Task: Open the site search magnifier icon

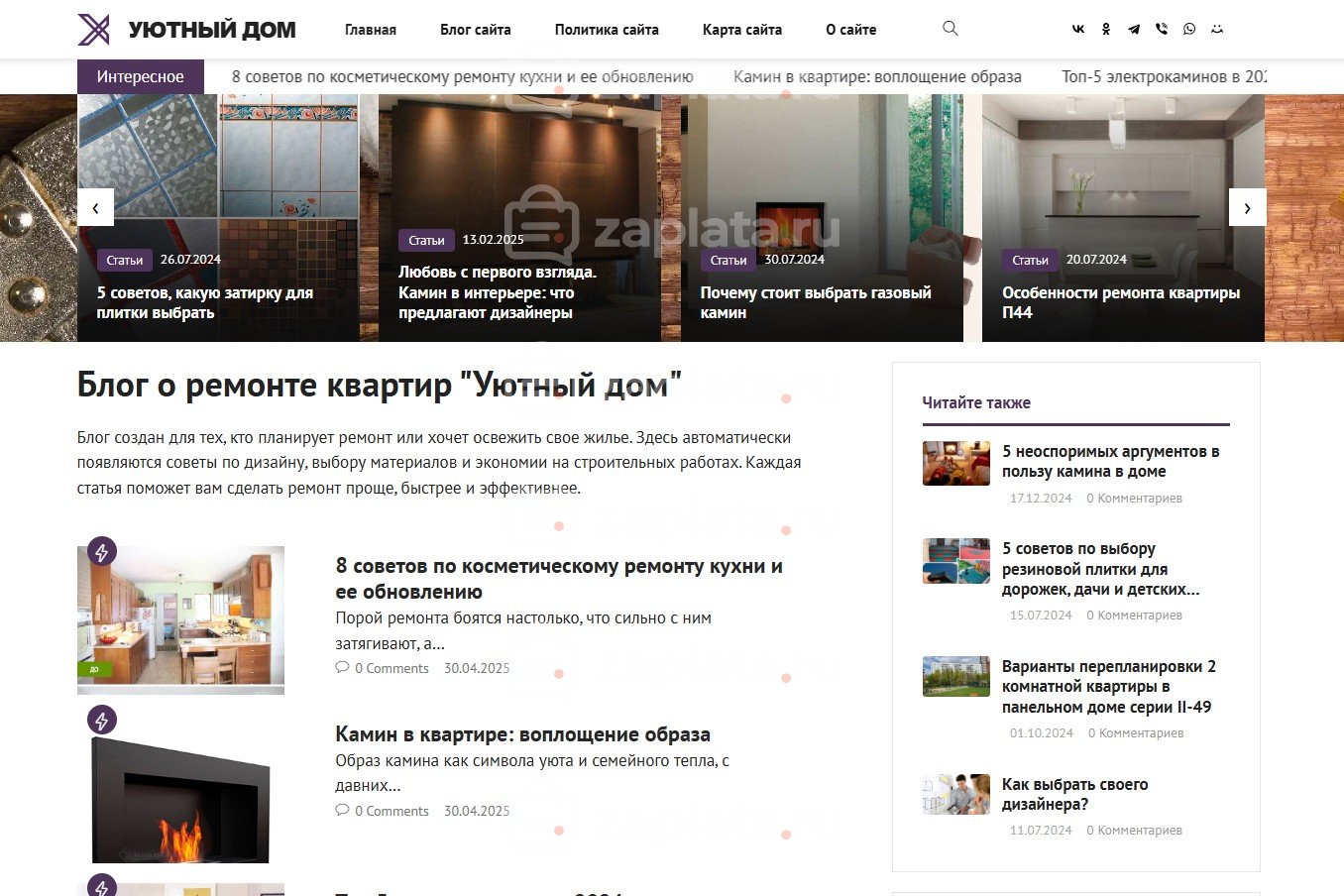Action: pos(950,29)
